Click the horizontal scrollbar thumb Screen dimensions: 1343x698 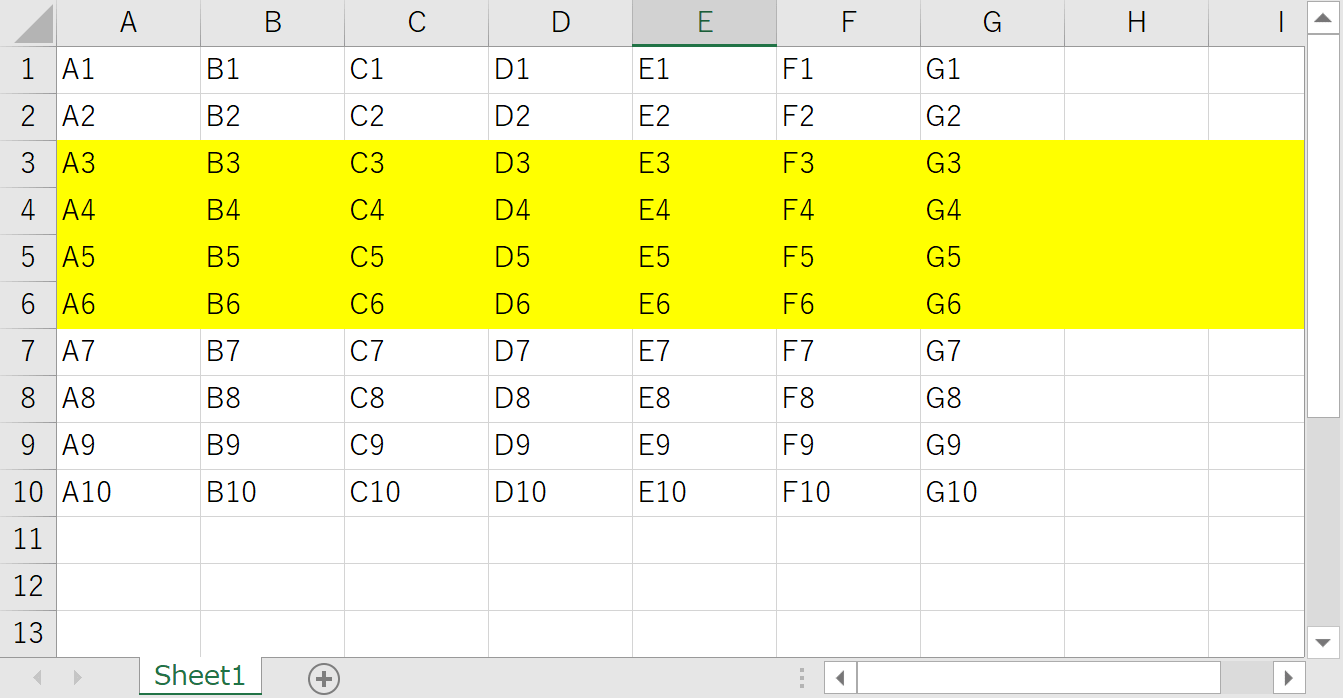coord(1038,679)
